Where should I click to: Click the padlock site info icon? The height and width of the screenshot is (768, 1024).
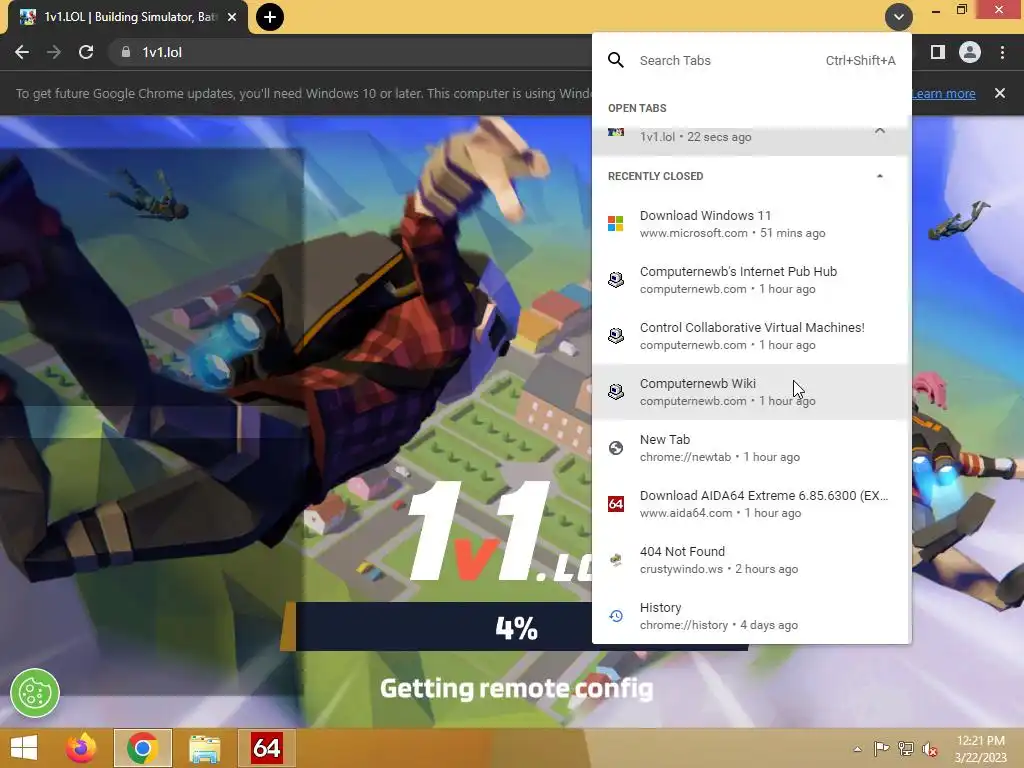125,52
